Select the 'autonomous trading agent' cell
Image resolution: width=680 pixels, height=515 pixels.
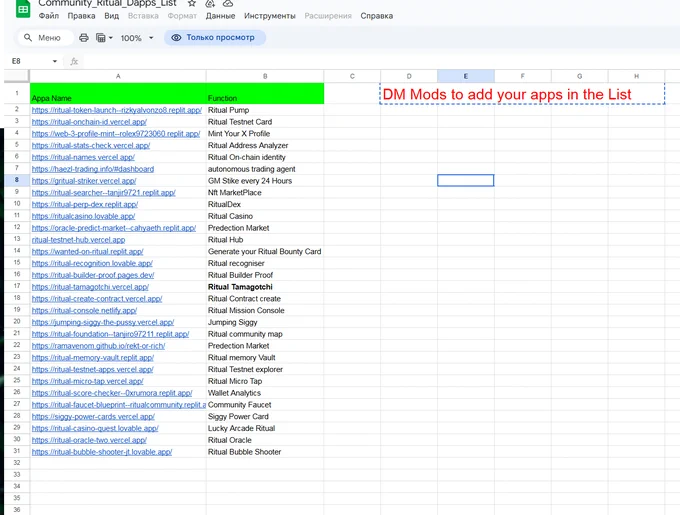265,169
